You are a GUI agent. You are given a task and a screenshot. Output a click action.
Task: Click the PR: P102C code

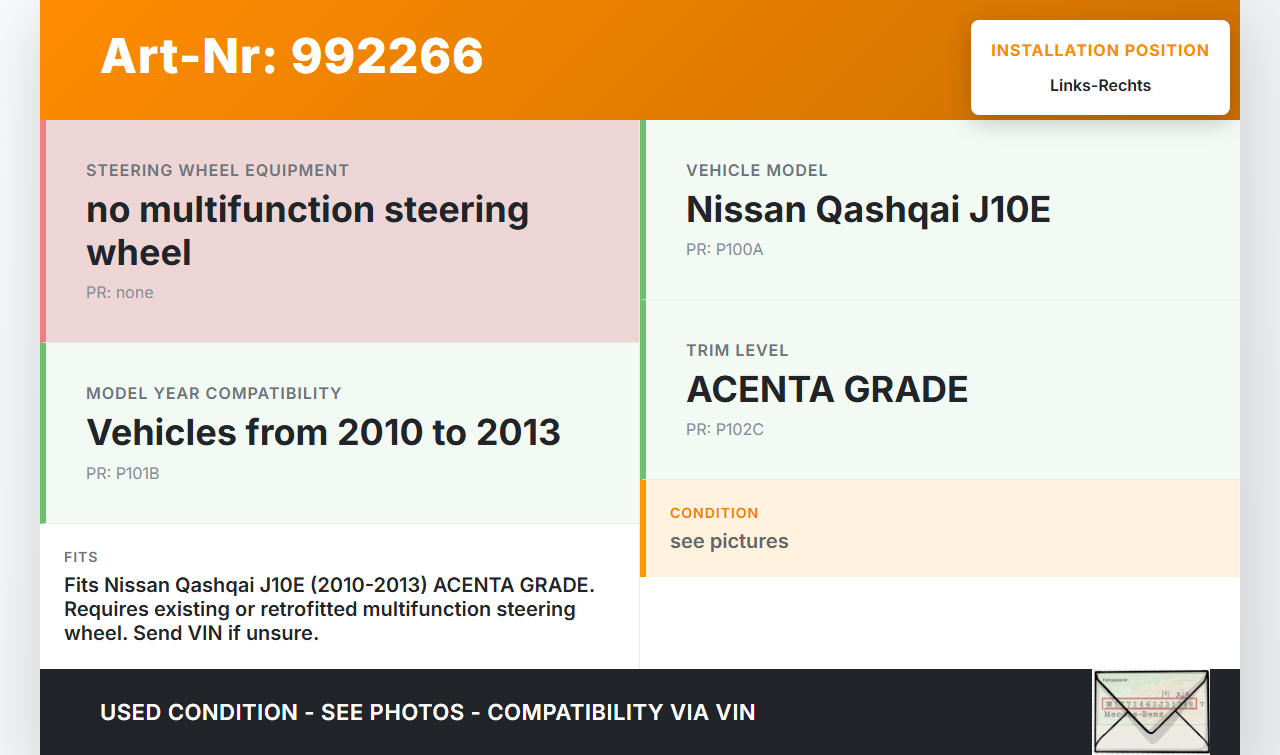725,429
